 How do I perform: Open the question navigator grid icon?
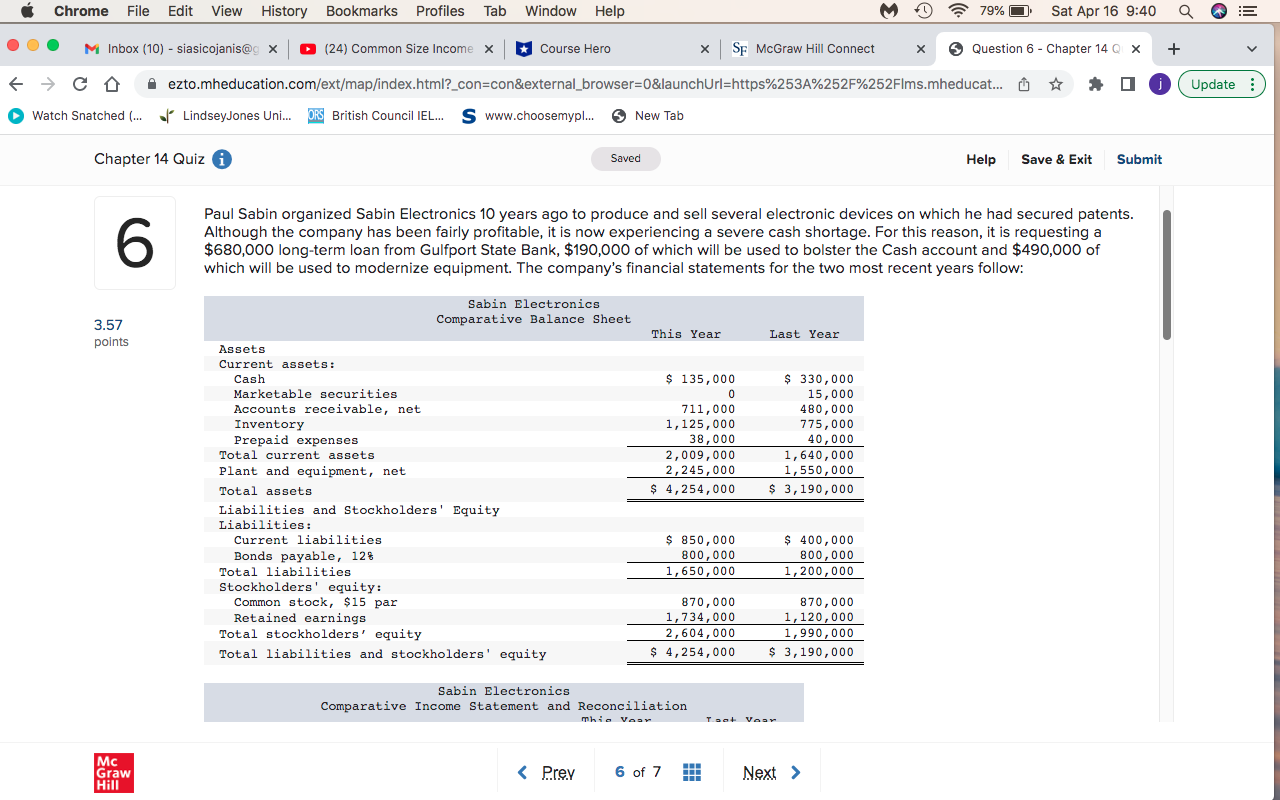tap(692, 771)
